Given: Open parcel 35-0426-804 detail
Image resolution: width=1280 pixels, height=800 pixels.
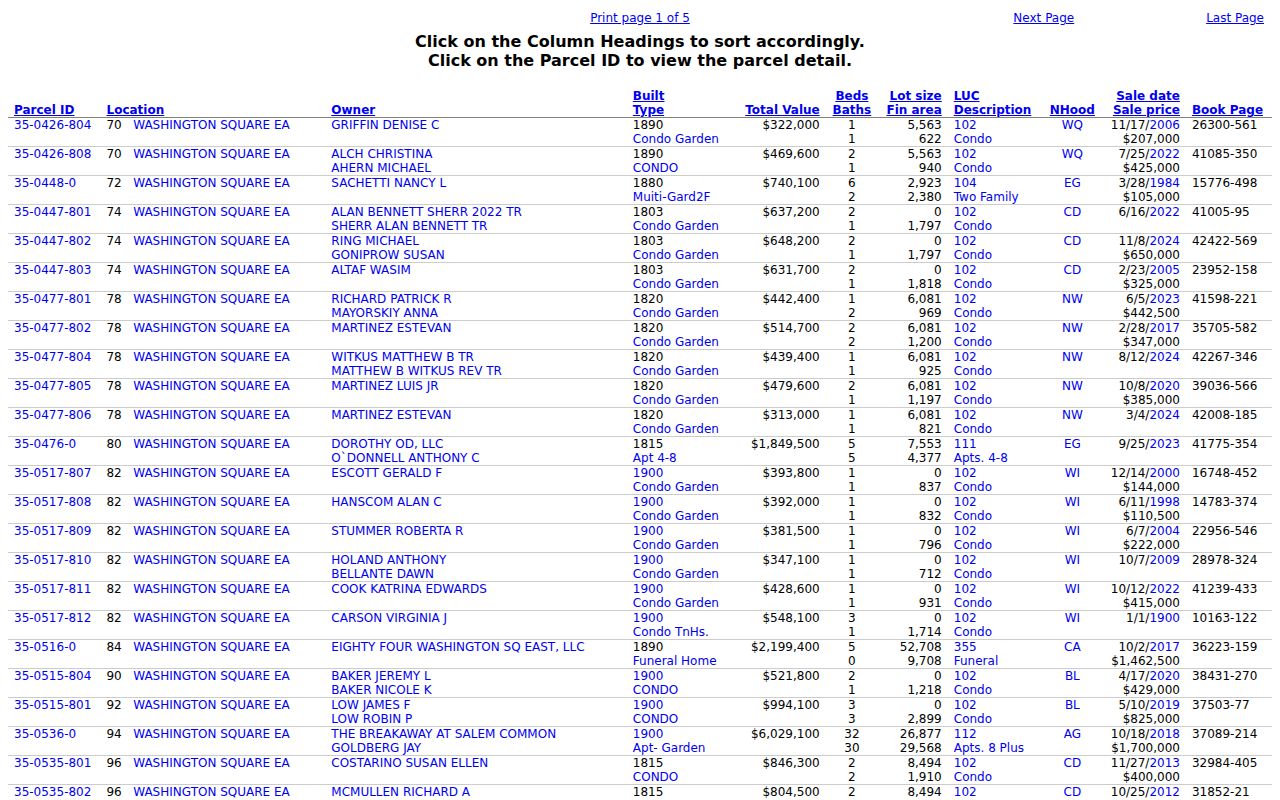Looking at the screenshot, I should (52, 125).
